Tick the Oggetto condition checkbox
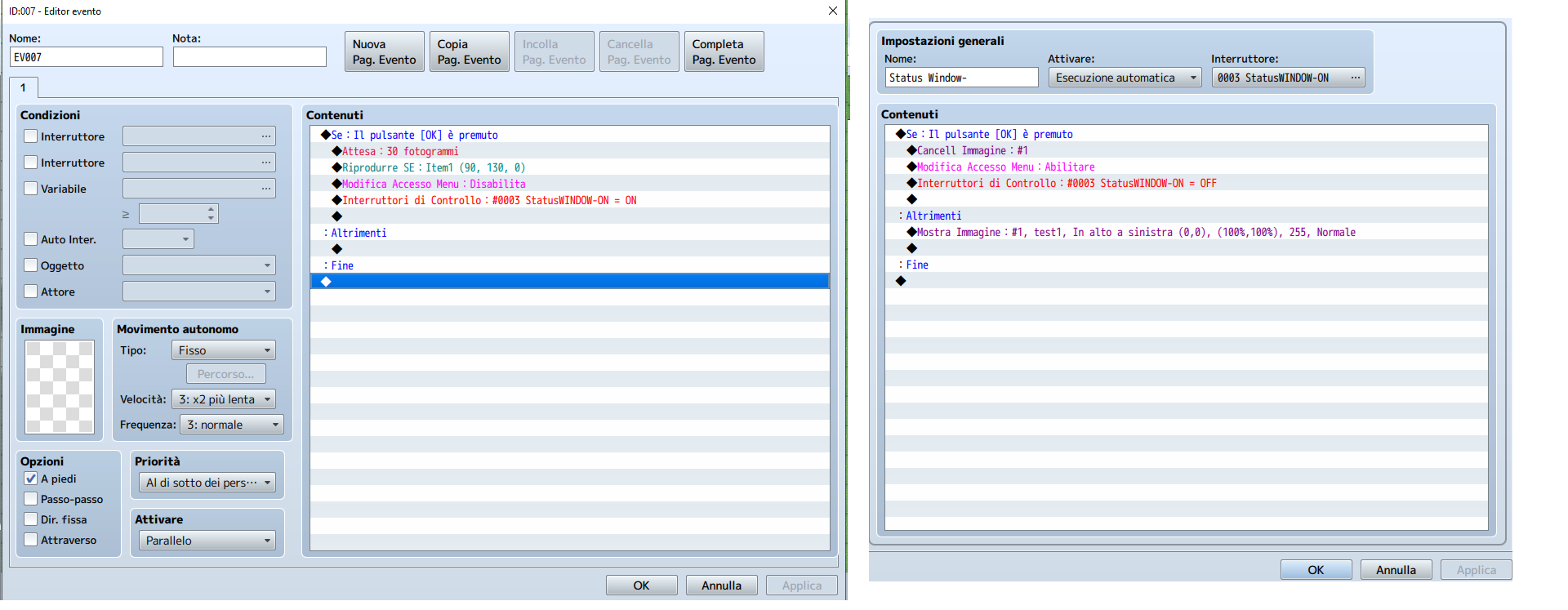 coord(31,265)
